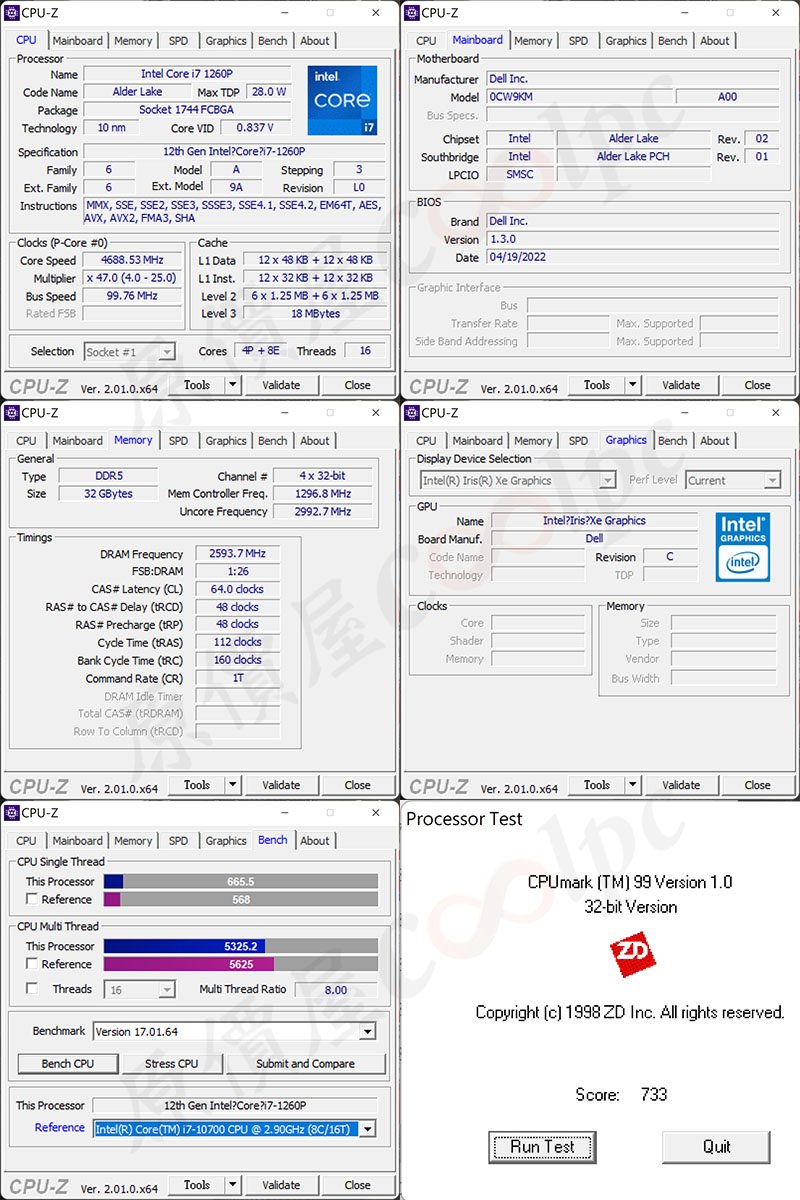
Task: Click the DRAM Frequency value 2593.7 MHz
Action: [x=237, y=554]
